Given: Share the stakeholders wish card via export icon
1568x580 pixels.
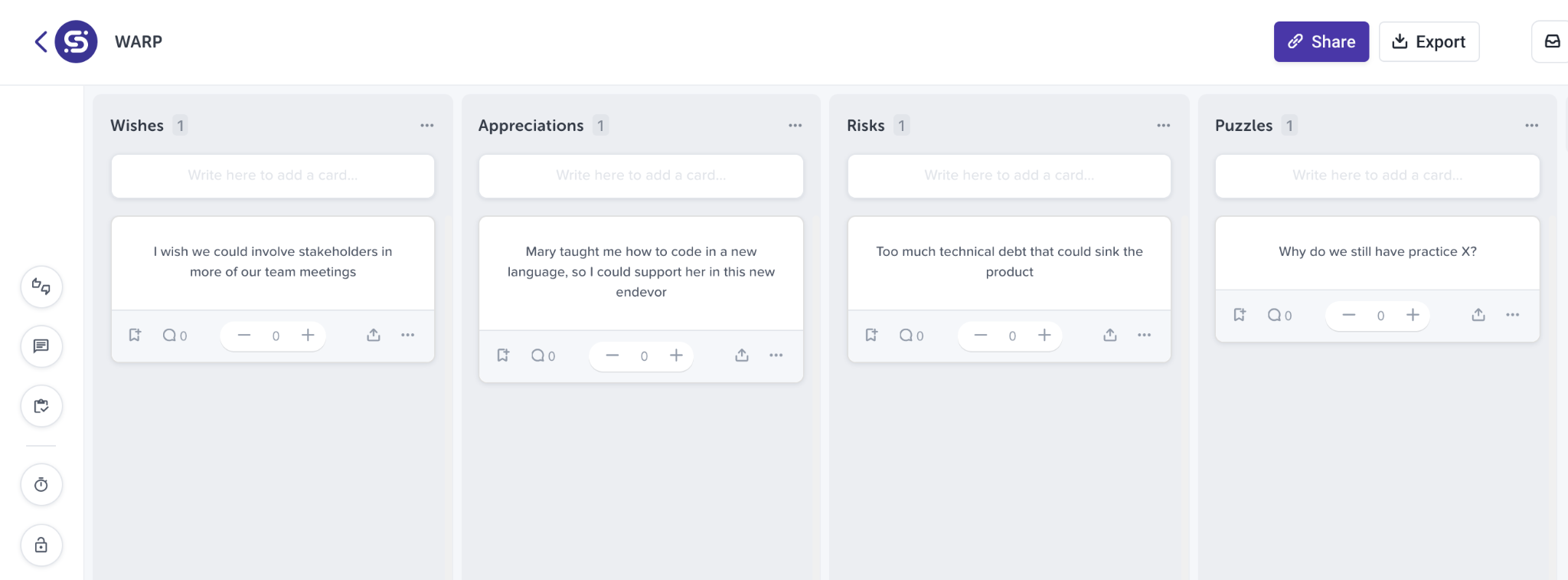Looking at the screenshot, I should pos(374,335).
